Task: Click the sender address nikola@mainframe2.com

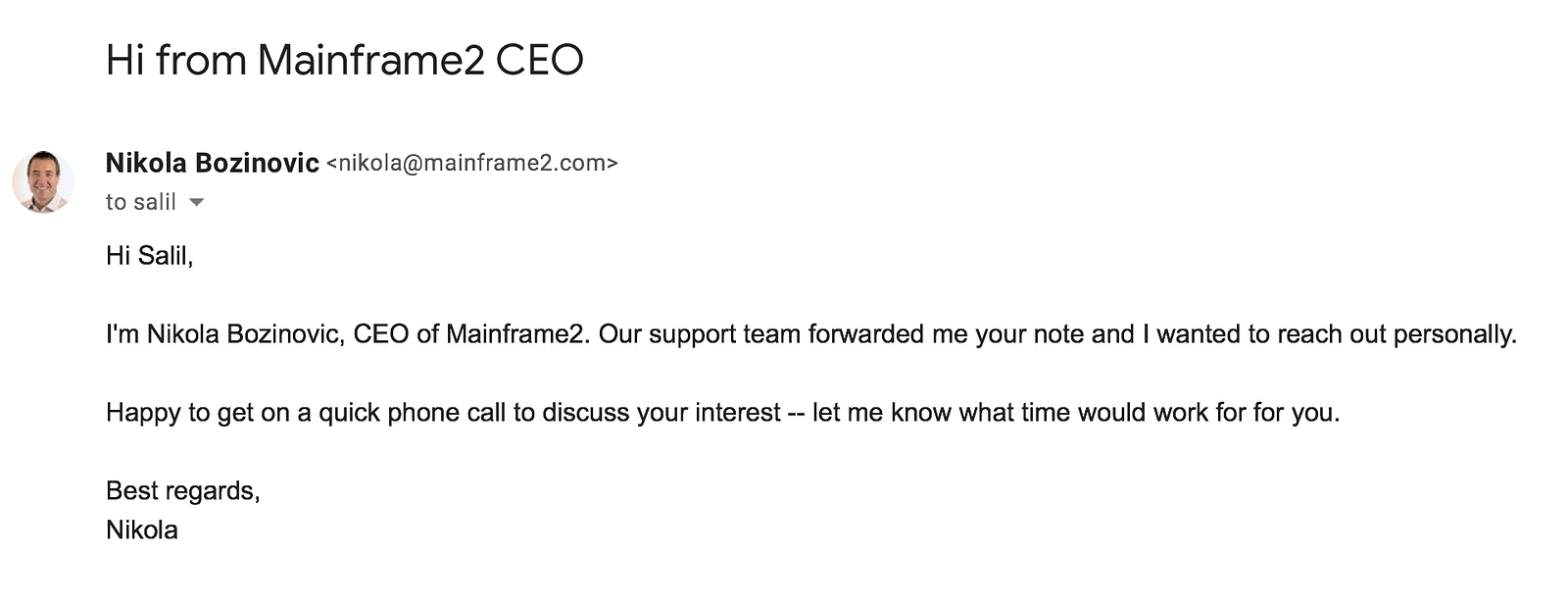Action: pyautogui.click(x=471, y=163)
